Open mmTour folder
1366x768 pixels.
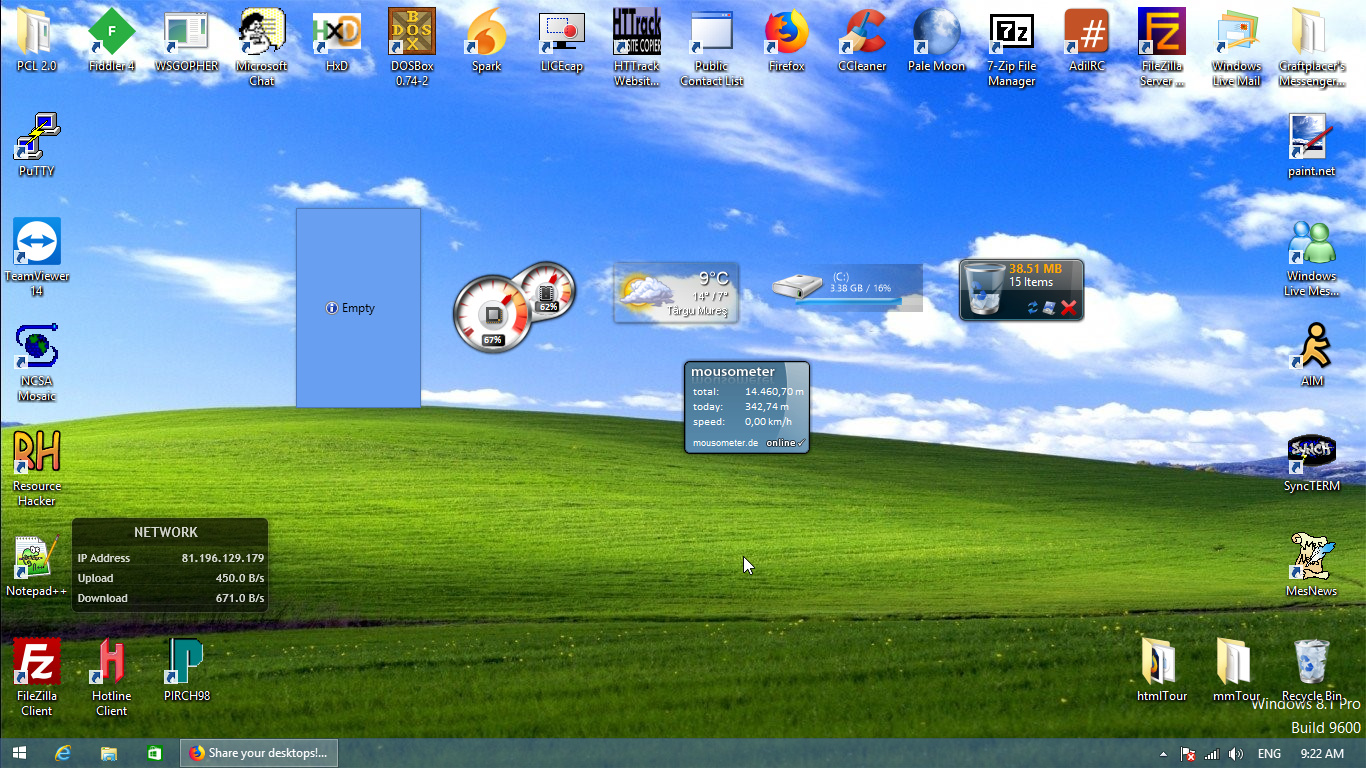tap(1236, 671)
